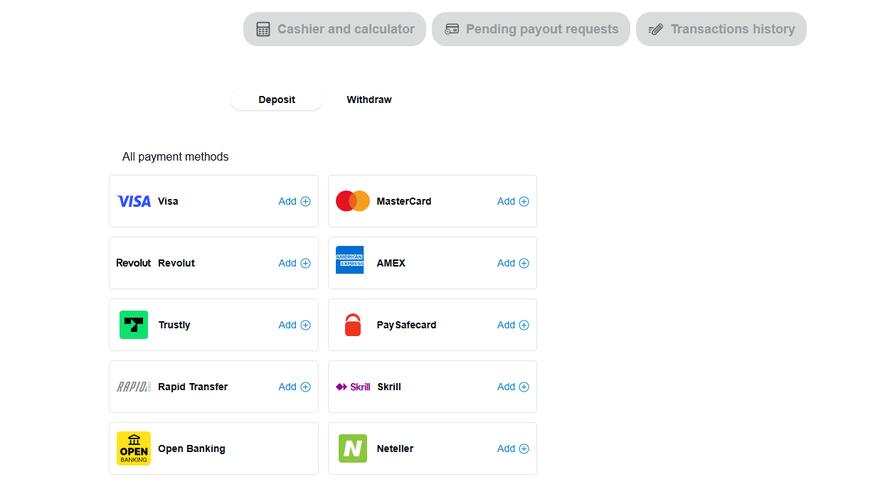
Task: Add Trustly payment method
Action: click(294, 325)
